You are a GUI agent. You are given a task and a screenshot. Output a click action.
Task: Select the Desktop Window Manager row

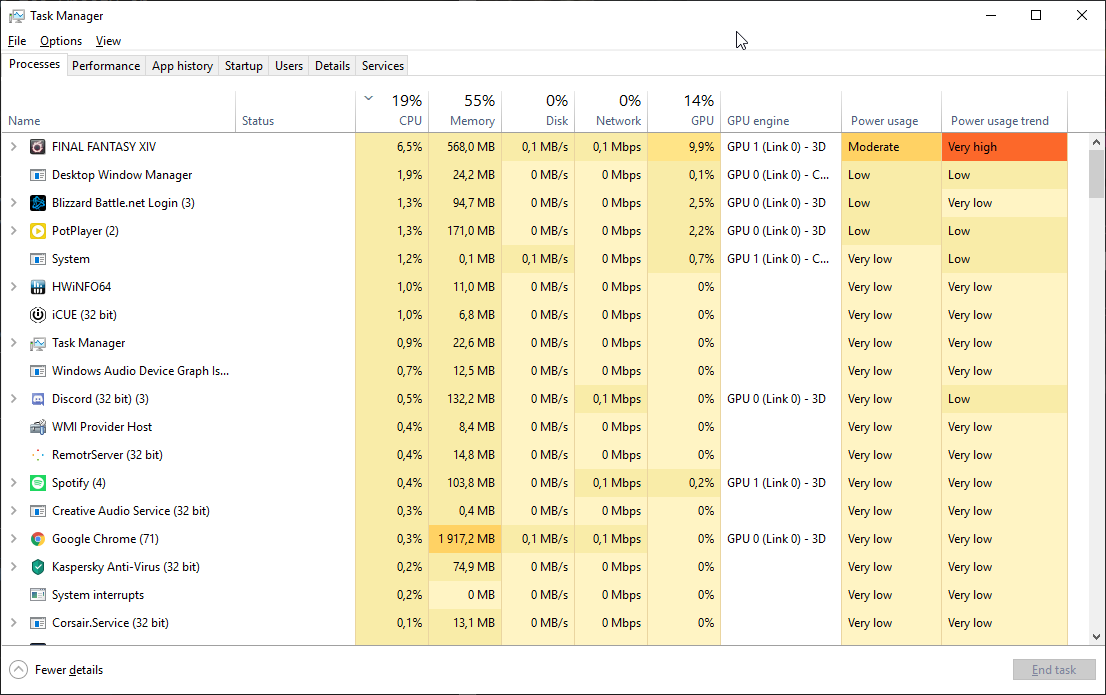pos(121,175)
